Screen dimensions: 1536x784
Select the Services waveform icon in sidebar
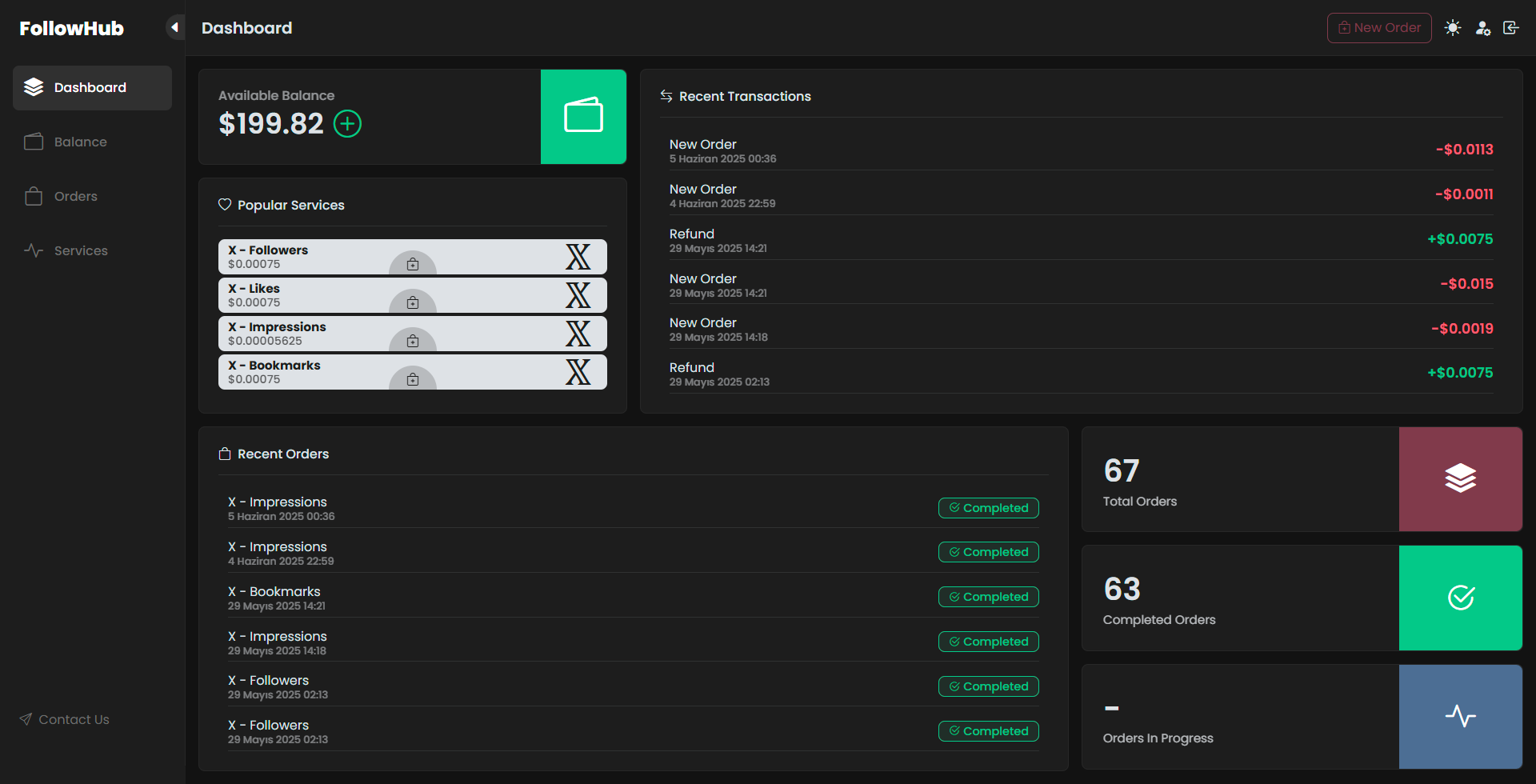(33, 250)
